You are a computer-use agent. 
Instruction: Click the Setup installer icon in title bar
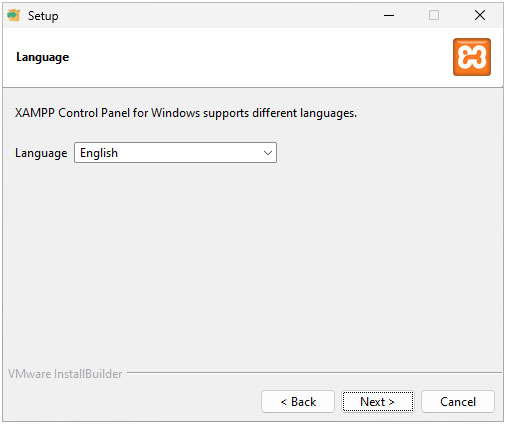click(x=14, y=15)
